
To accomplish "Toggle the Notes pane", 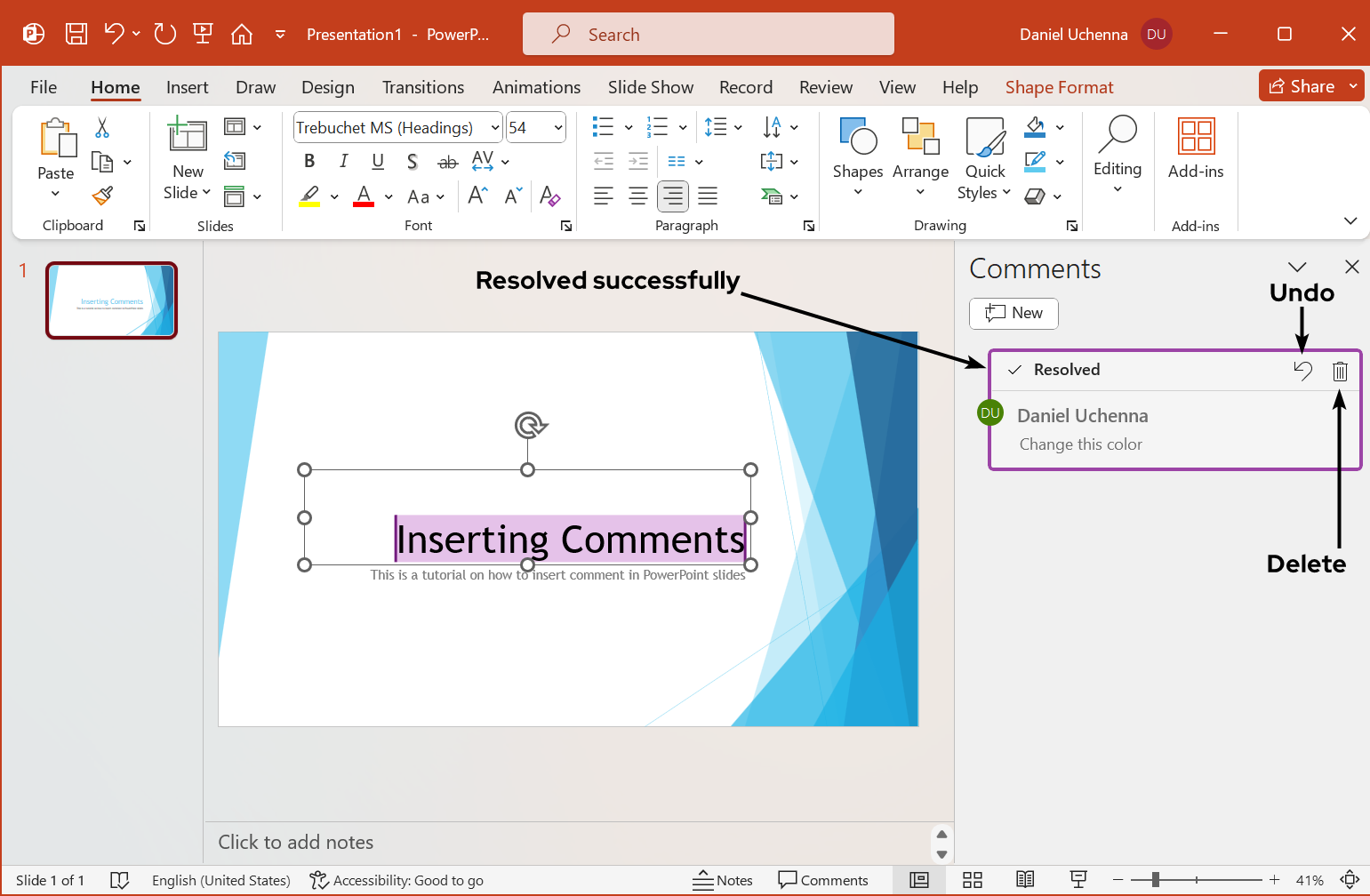I will coord(723,880).
